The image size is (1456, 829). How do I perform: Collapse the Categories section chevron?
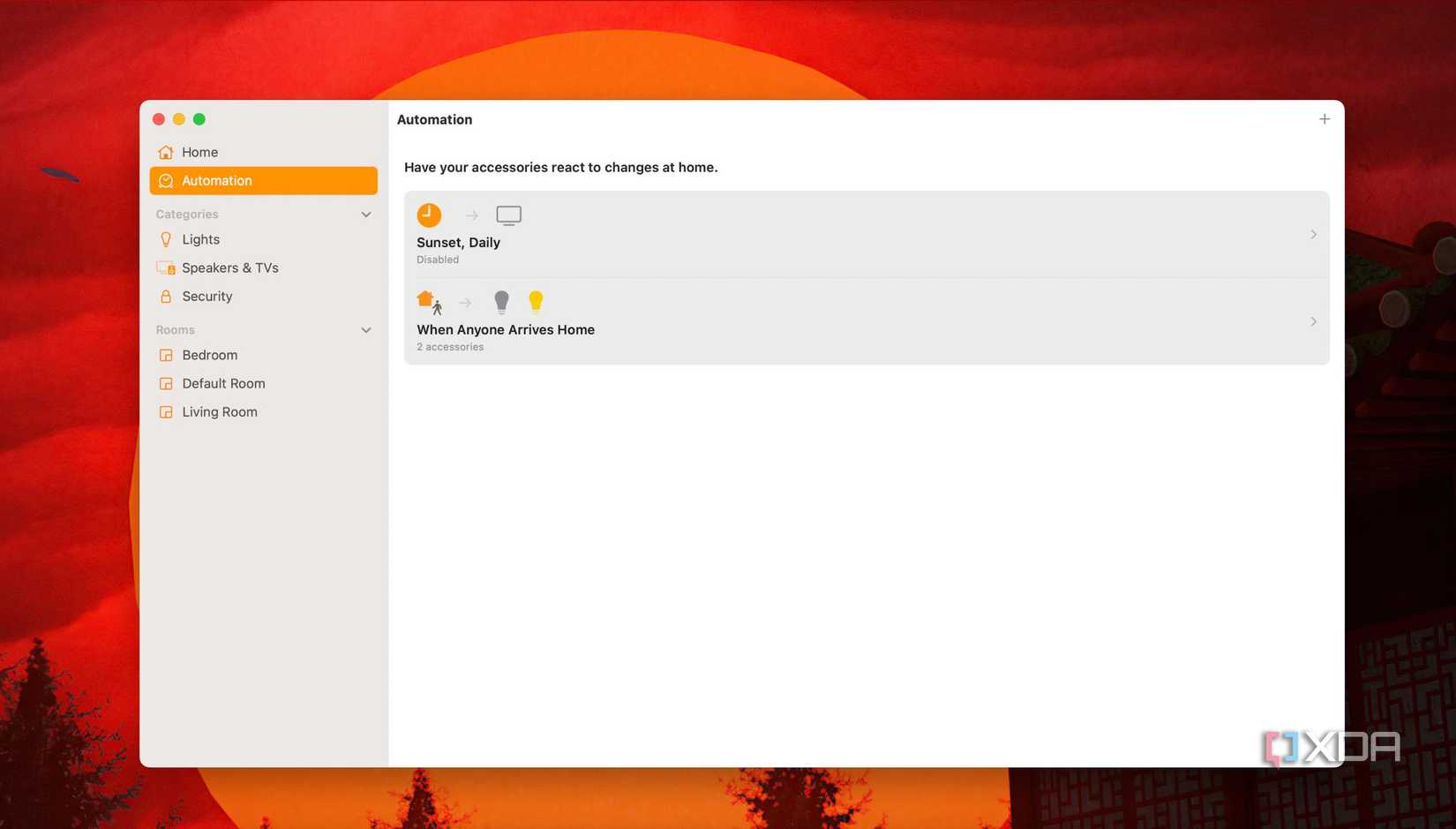tap(366, 215)
